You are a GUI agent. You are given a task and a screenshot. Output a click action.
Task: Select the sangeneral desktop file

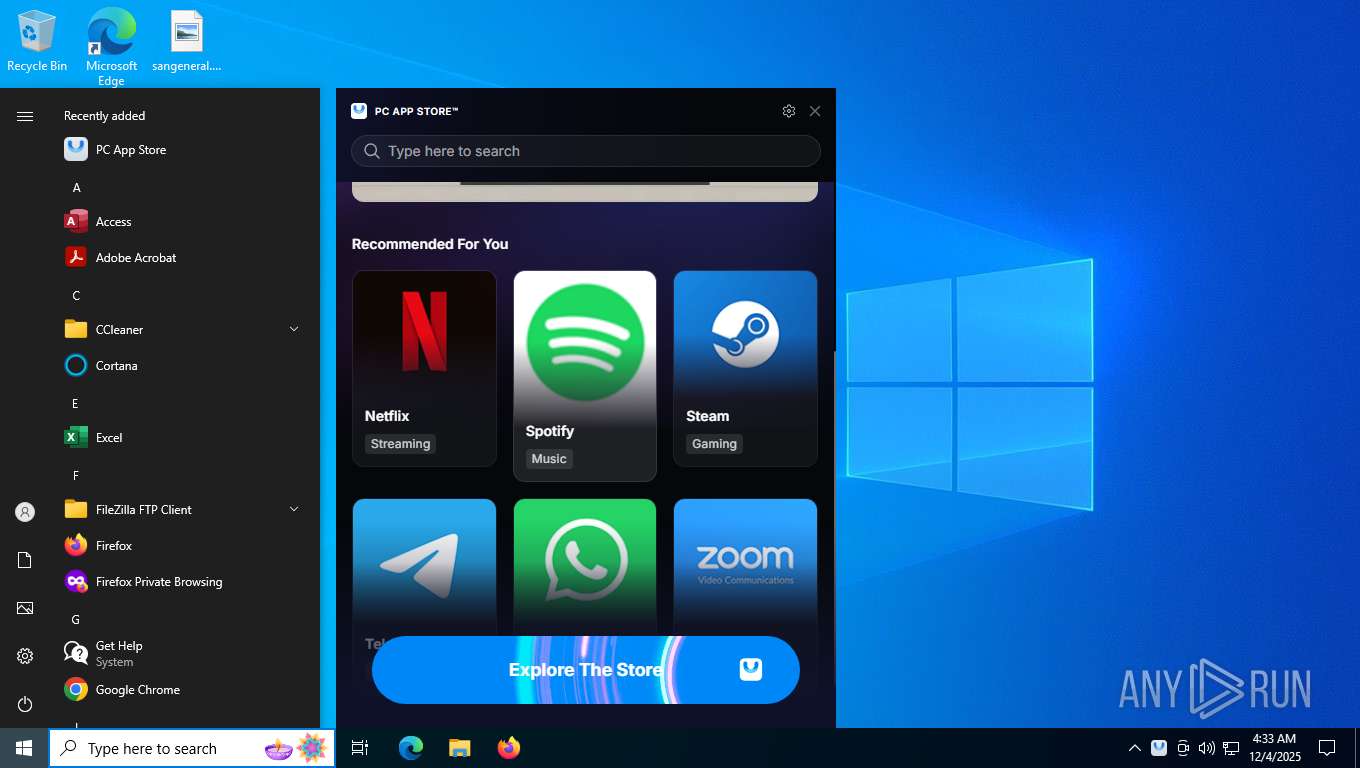point(187,42)
